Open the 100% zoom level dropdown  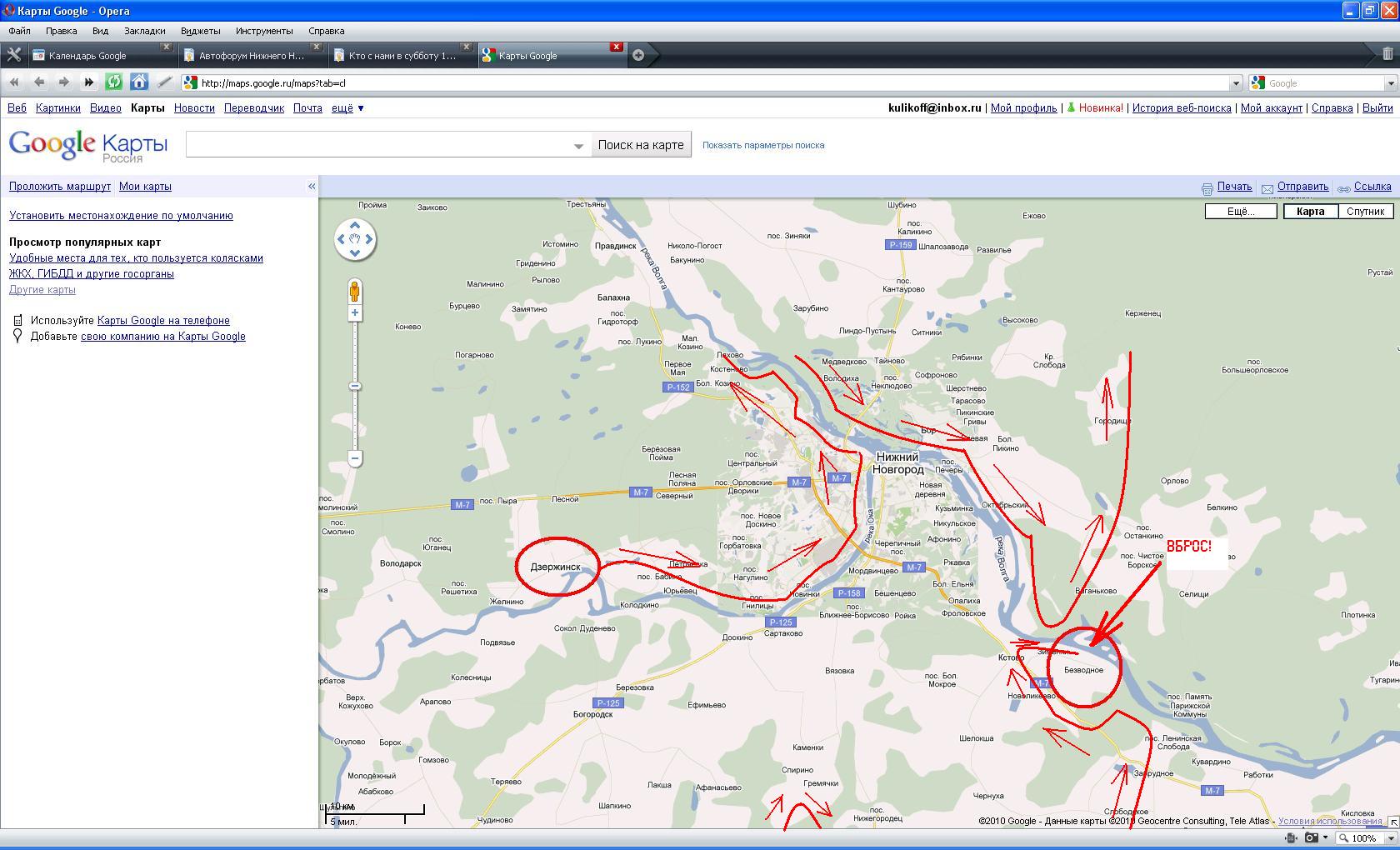tap(1390, 838)
